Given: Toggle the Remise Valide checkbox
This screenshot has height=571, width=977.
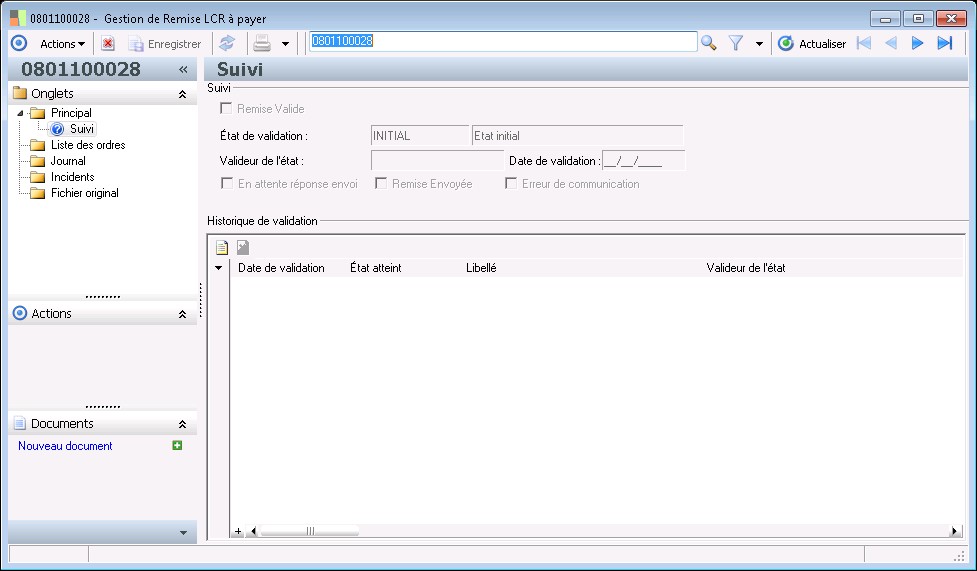Looking at the screenshot, I should coord(226,108).
